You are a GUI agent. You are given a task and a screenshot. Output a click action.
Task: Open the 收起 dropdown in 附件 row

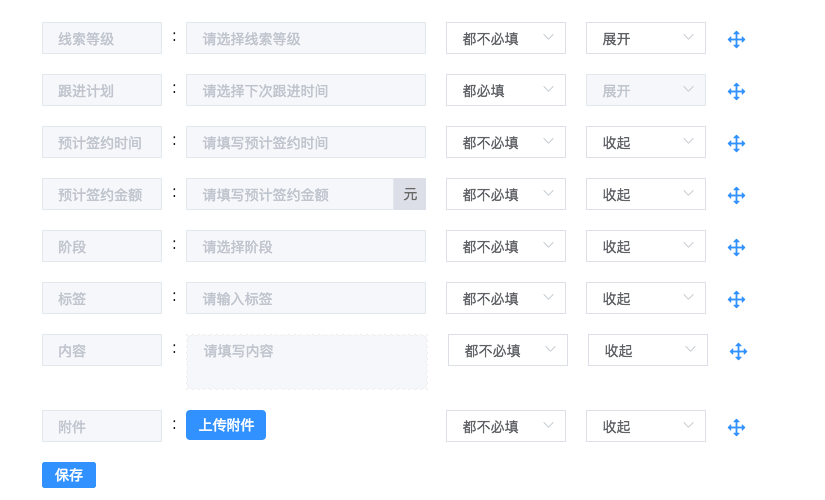[646, 426]
